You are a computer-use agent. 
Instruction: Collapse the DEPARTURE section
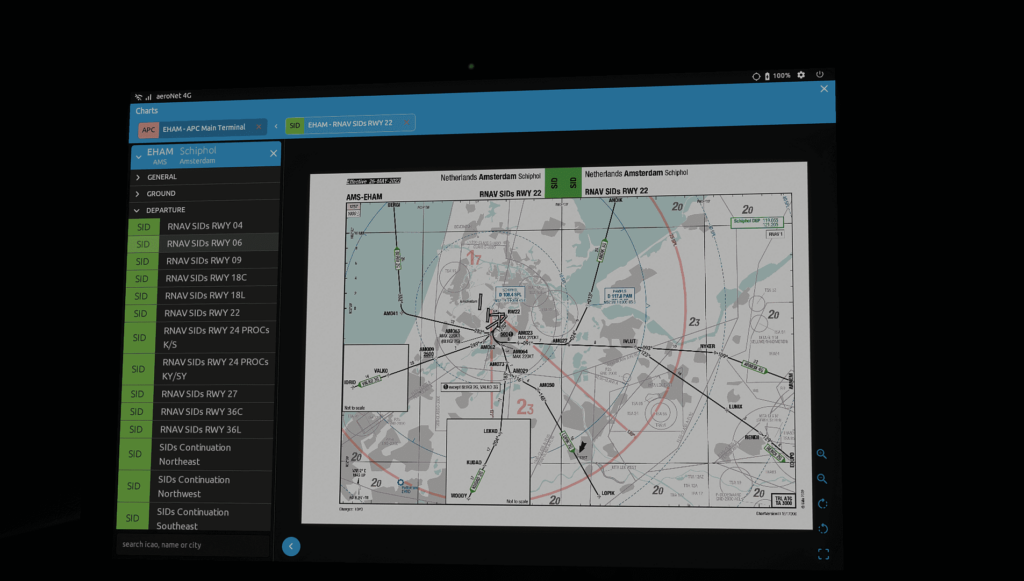[204, 210]
